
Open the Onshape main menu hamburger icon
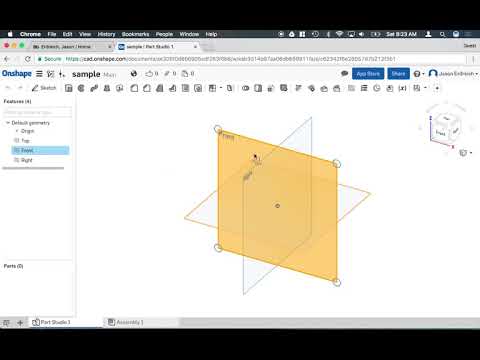39,74
